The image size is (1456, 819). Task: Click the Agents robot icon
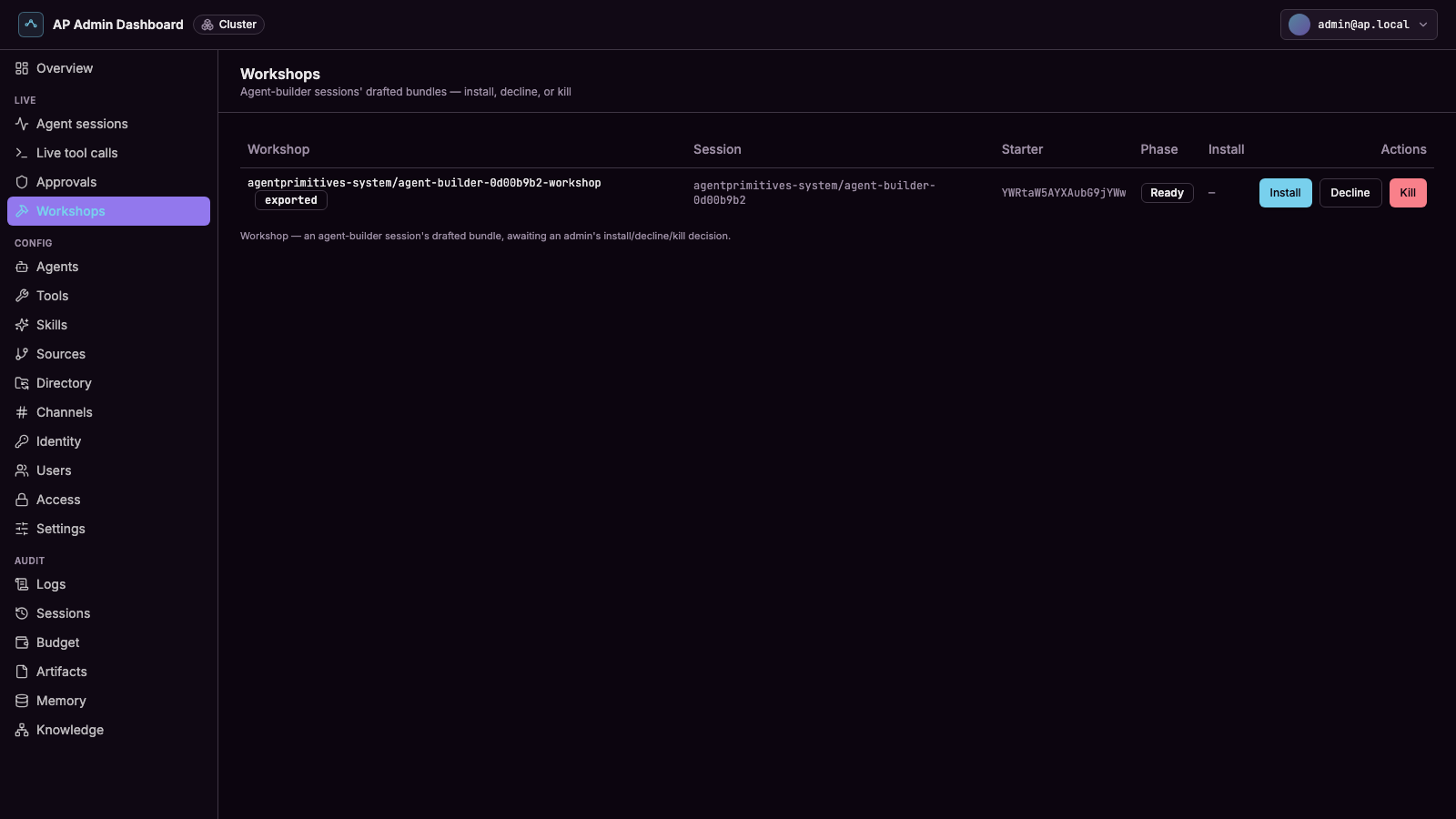click(22, 267)
